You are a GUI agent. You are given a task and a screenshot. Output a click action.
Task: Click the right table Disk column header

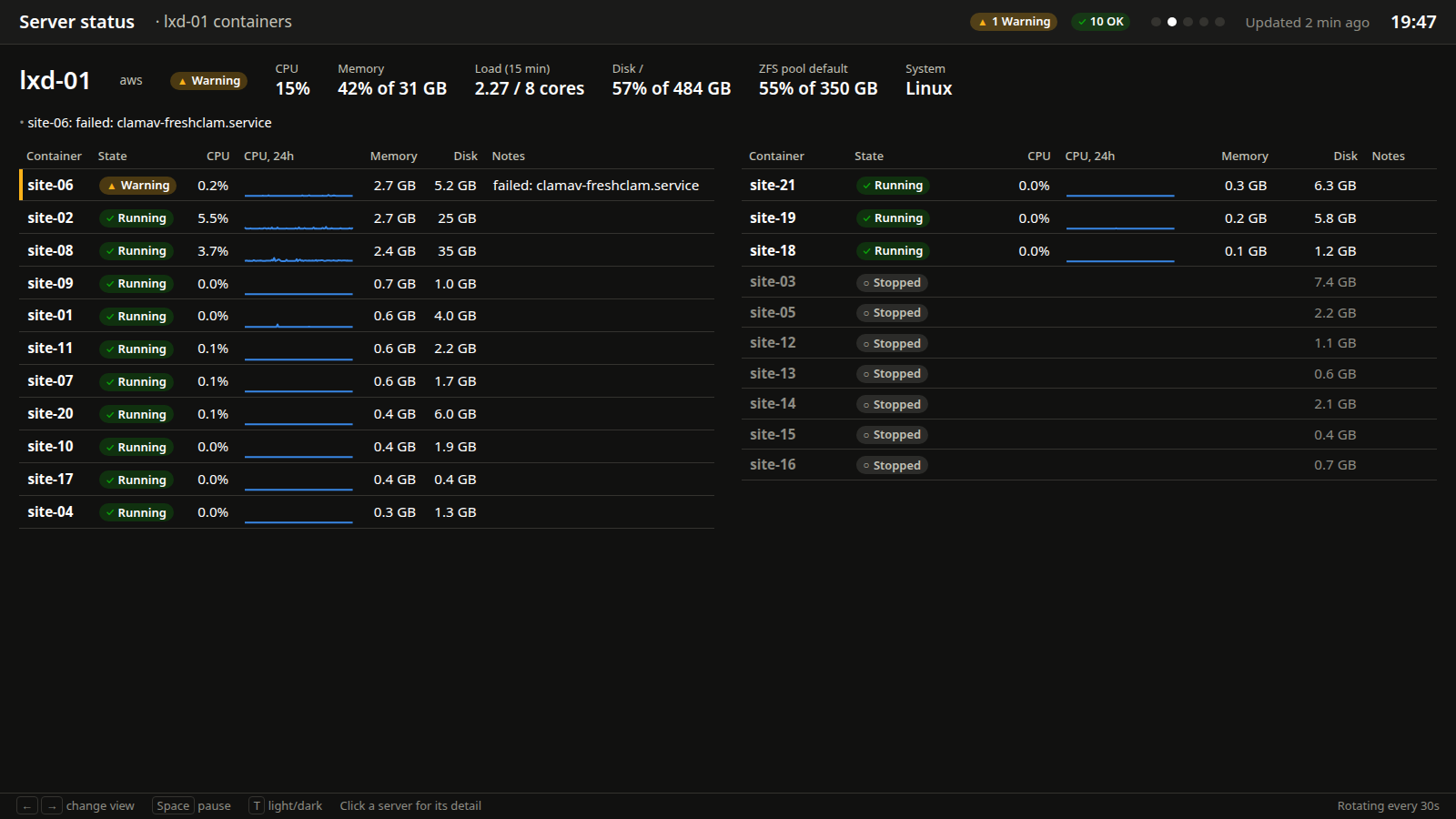(x=1345, y=157)
